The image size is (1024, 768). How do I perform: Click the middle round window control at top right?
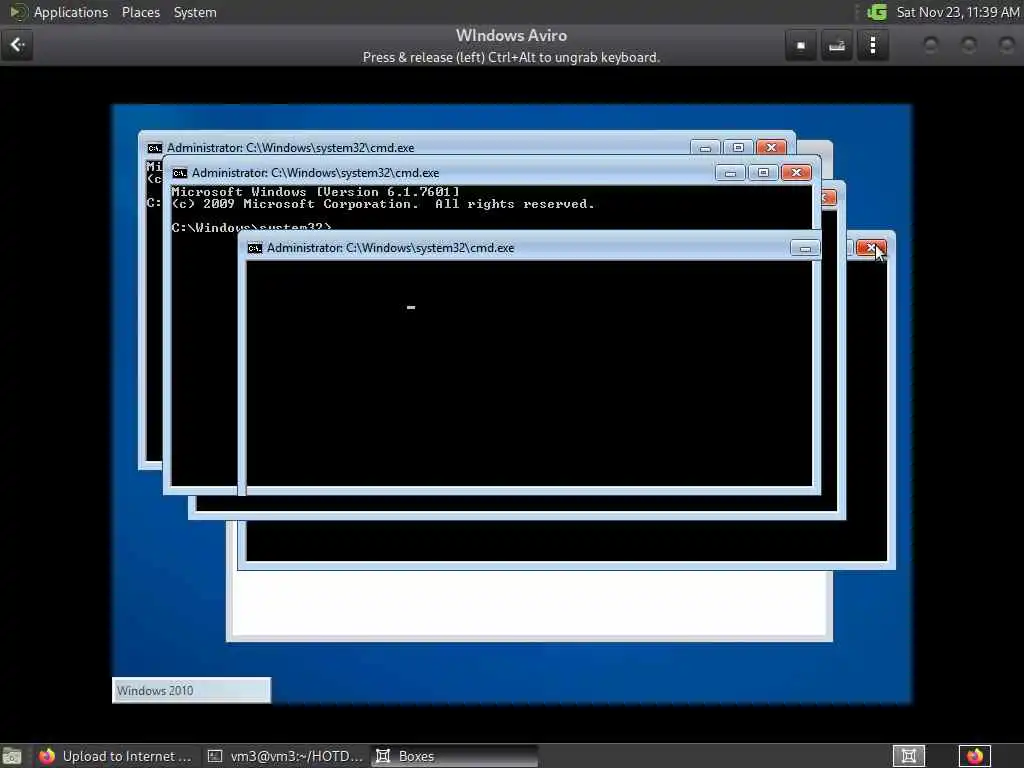click(968, 45)
